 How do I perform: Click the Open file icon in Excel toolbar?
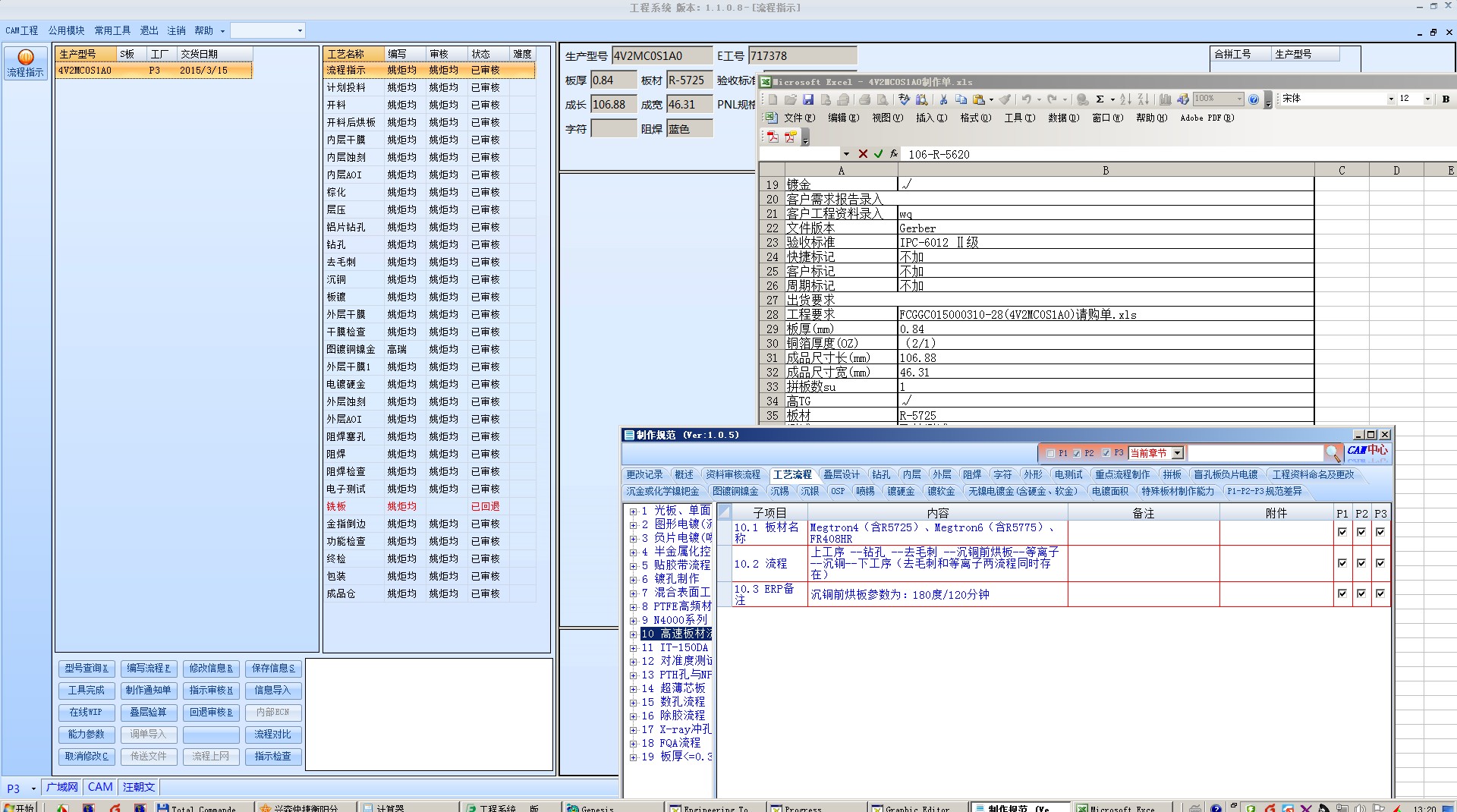(x=791, y=99)
